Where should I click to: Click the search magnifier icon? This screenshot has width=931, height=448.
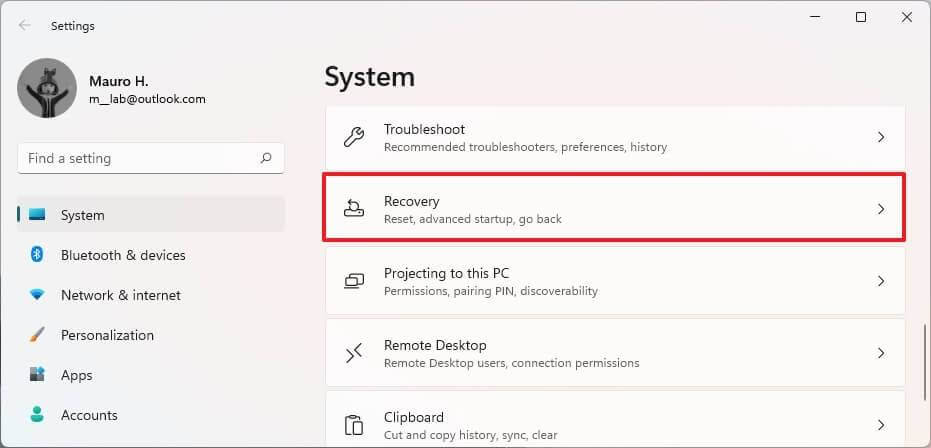point(266,158)
